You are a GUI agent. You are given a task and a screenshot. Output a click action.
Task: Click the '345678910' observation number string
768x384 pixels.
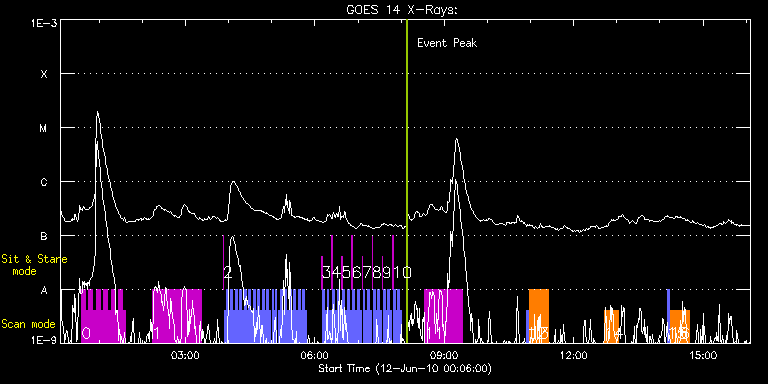point(366,272)
